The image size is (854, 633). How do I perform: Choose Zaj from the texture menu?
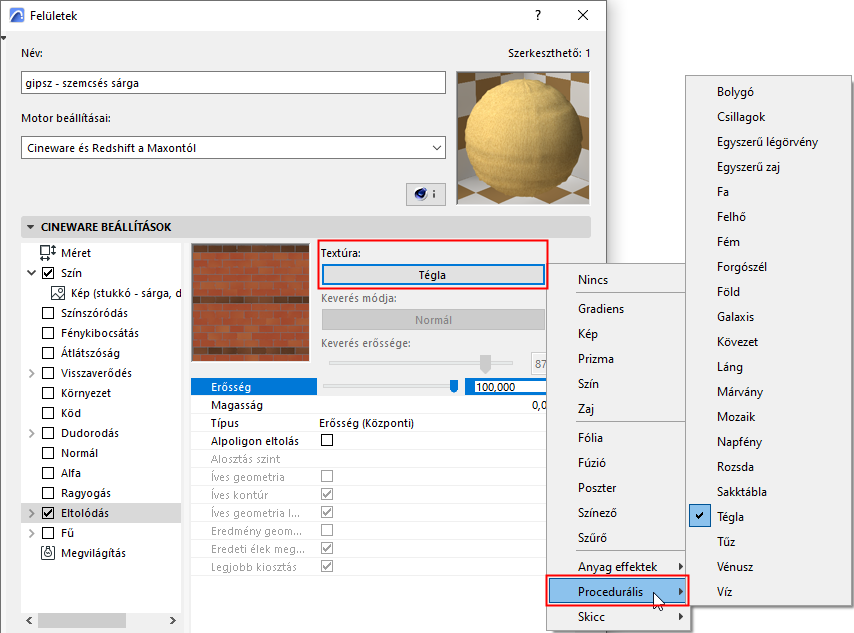click(x=586, y=409)
